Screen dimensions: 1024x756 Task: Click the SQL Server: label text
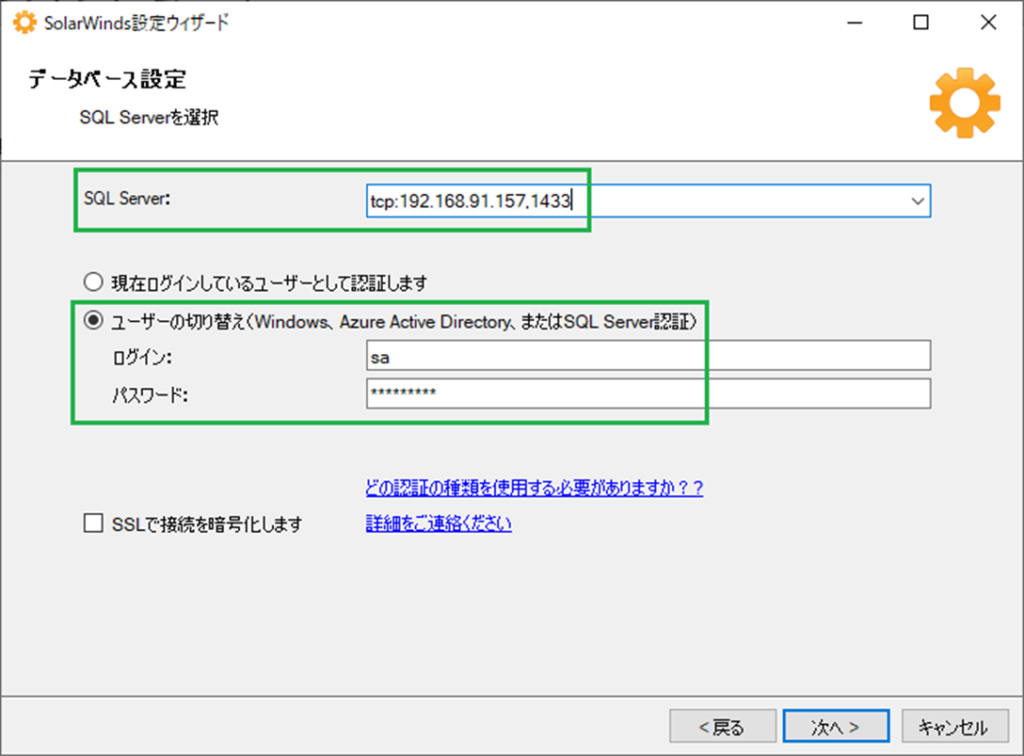(127, 198)
